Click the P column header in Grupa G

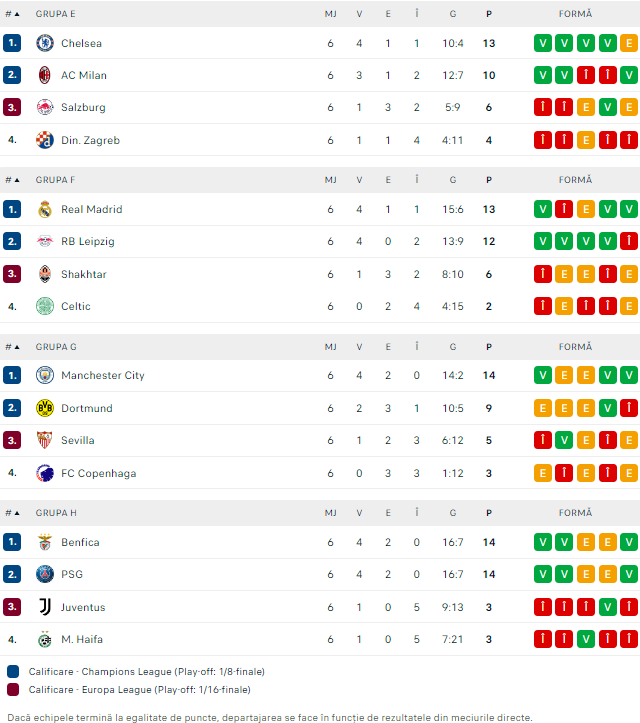click(489, 347)
